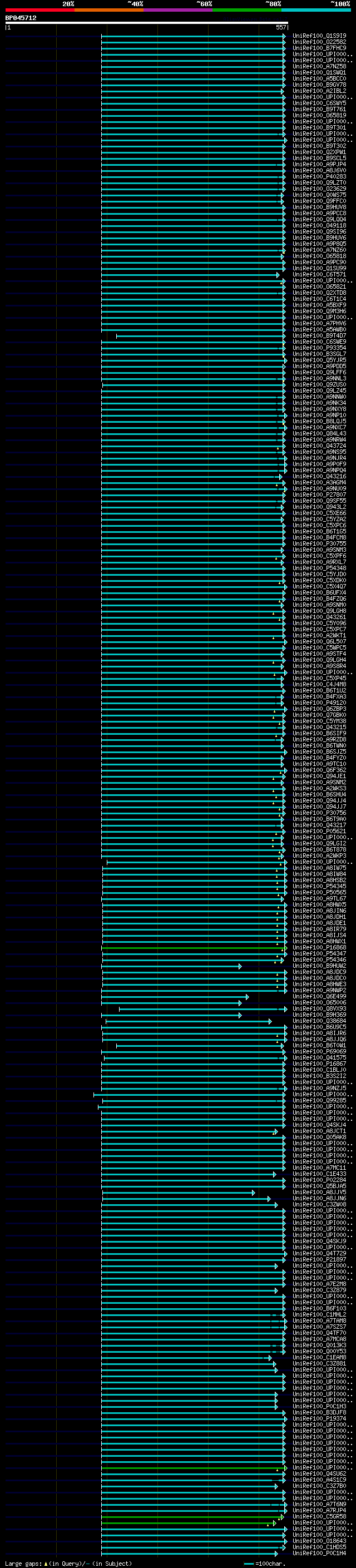Click the green alignment bar for UniRef100_P16868

click(x=194, y=948)
